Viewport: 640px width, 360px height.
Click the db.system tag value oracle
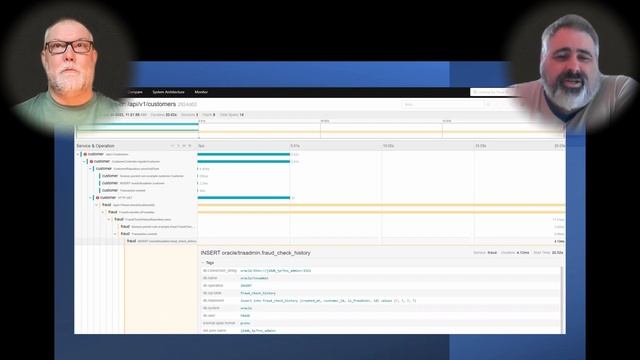[x=246, y=308]
